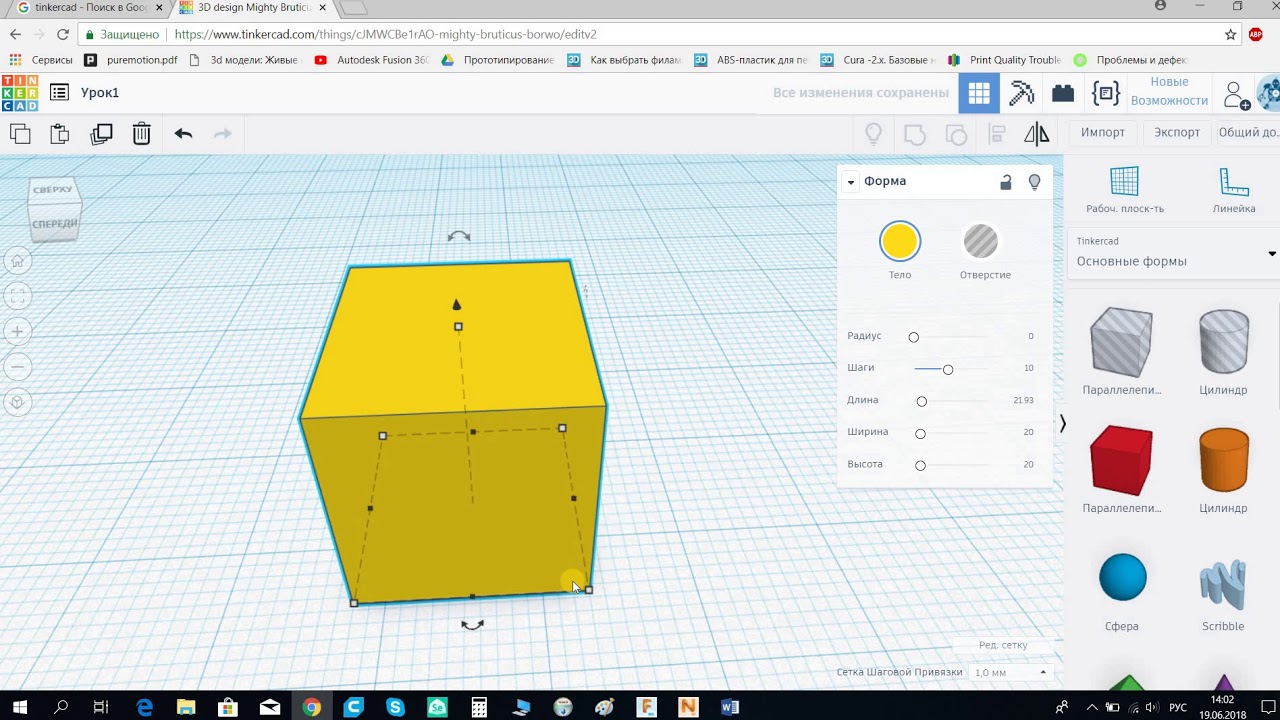Delete selected shape with trash icon
The width and height of the screenshot is (1280, 720).
coord(141,133)
